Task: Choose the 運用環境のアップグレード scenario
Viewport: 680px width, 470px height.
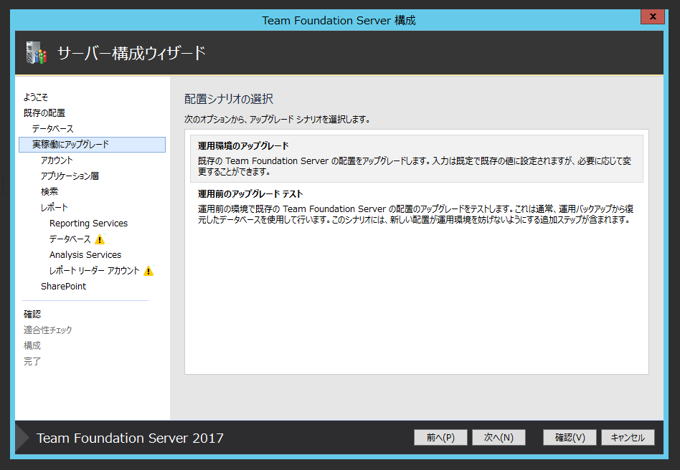Action: pos(416,159)
